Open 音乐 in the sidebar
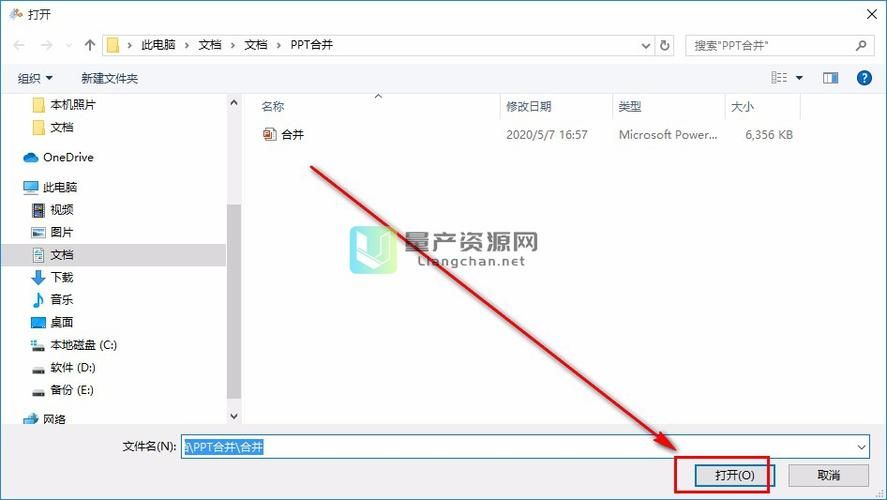This screenshot has width=887, height=500. click(52, 300)
